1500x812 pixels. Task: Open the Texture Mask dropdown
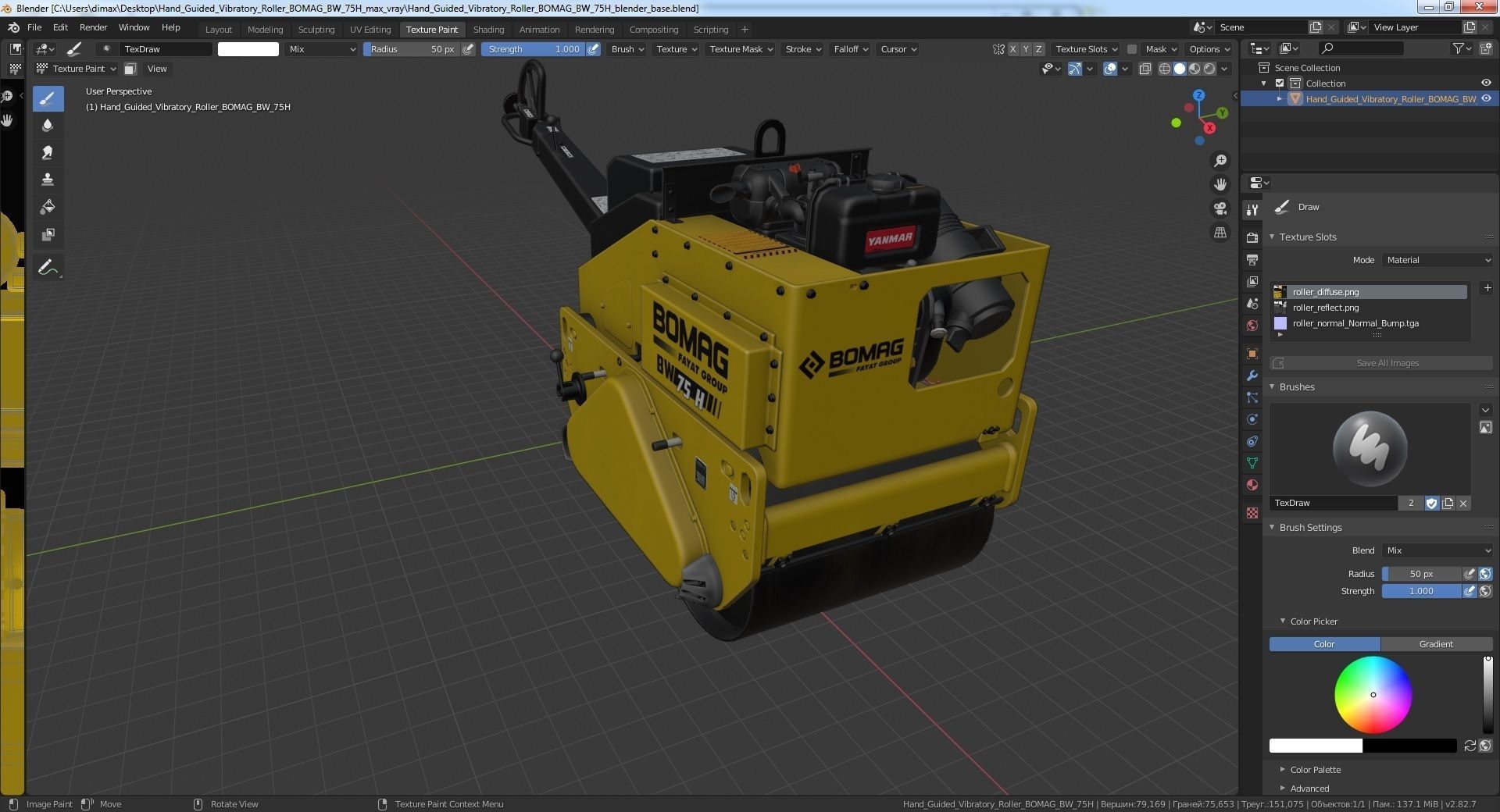coord(741,49)
